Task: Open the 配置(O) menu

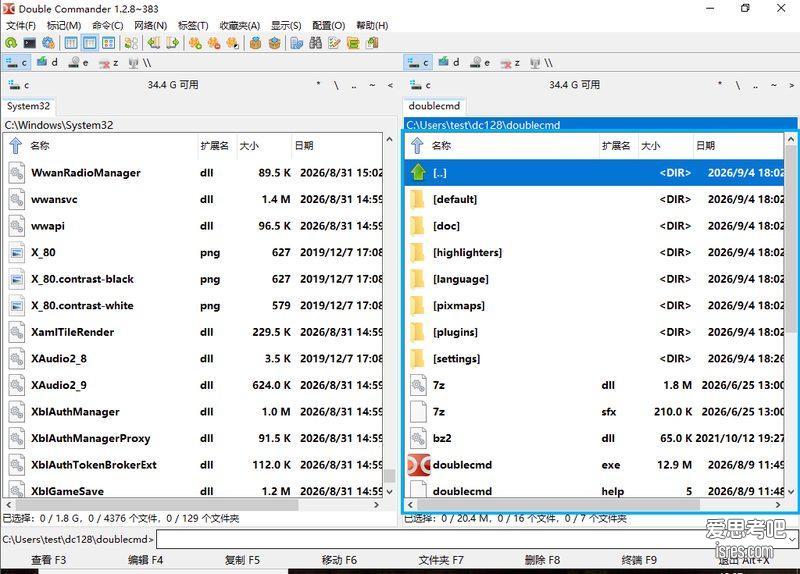Action: click(x=329, y=26)
